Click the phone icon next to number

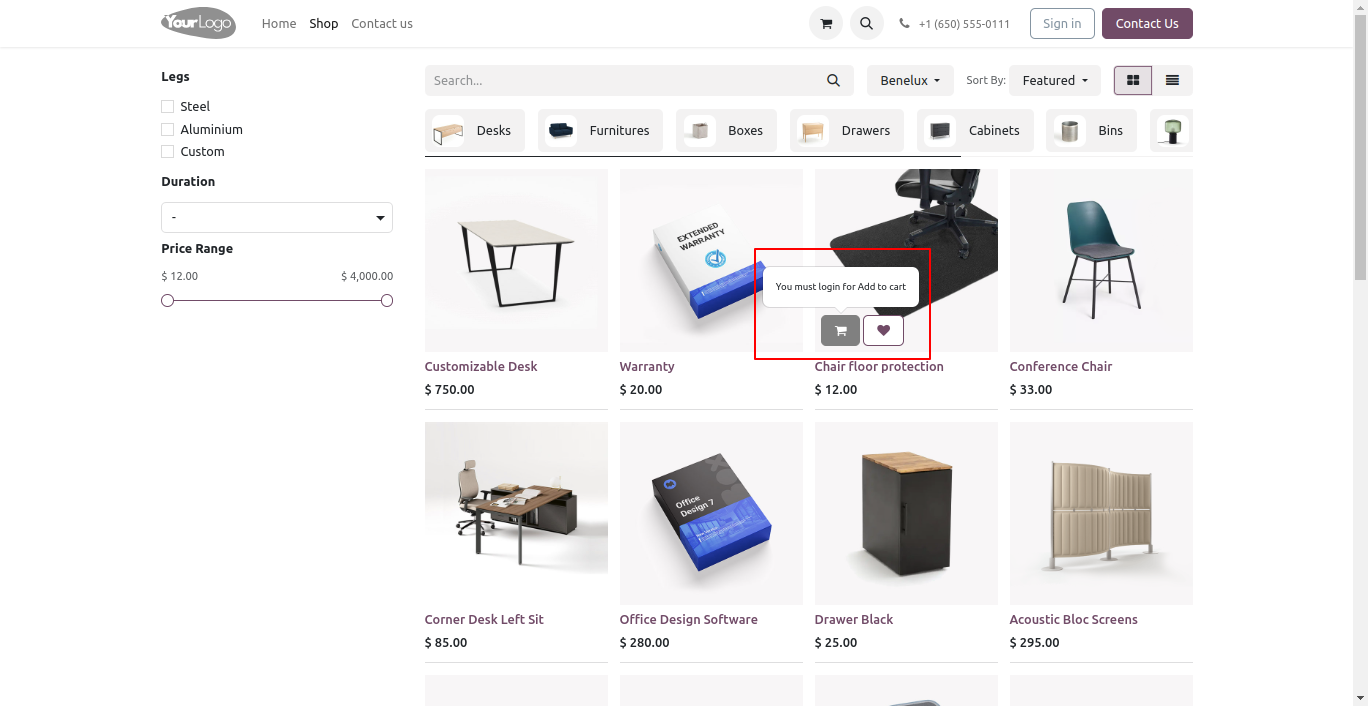click(904, 23)
